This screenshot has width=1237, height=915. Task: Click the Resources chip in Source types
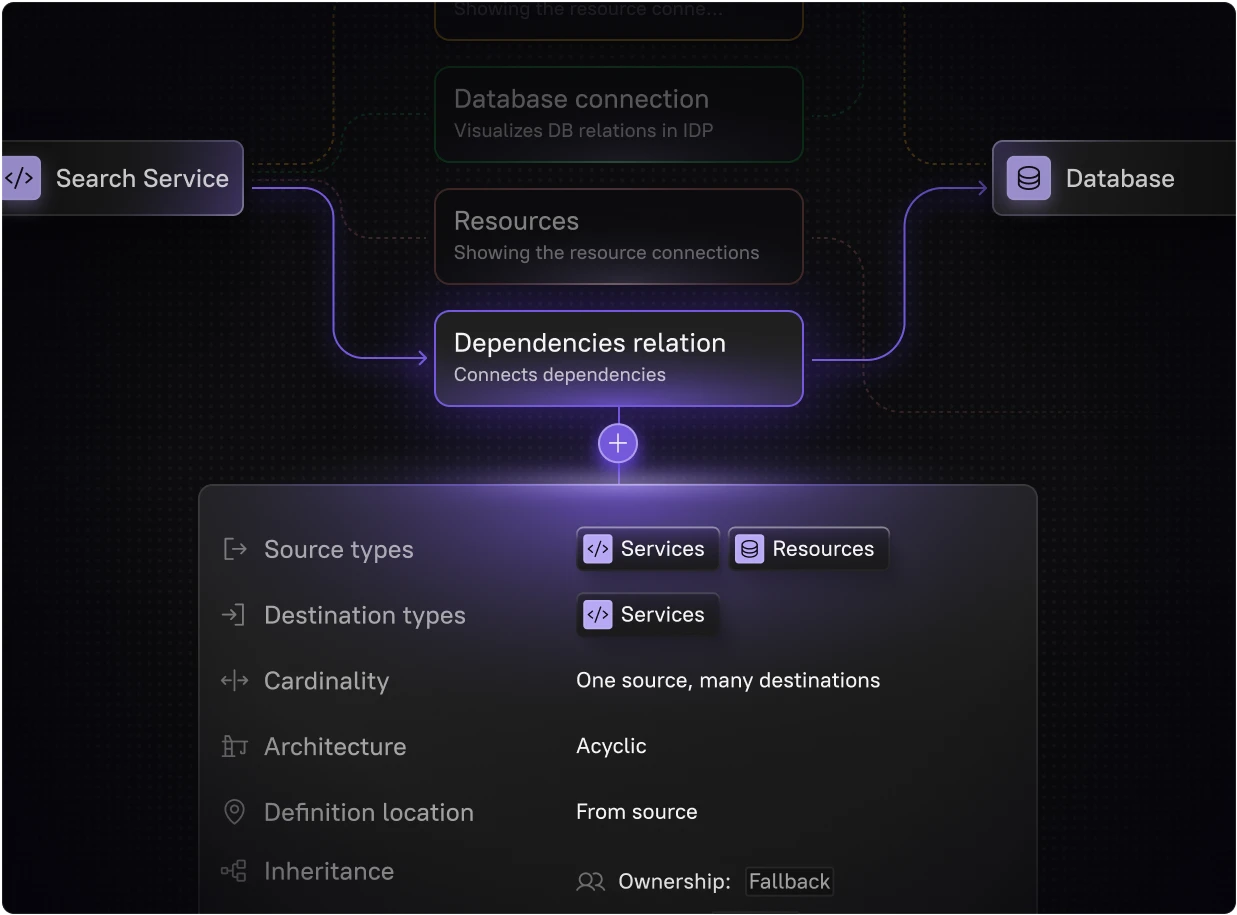808,549
